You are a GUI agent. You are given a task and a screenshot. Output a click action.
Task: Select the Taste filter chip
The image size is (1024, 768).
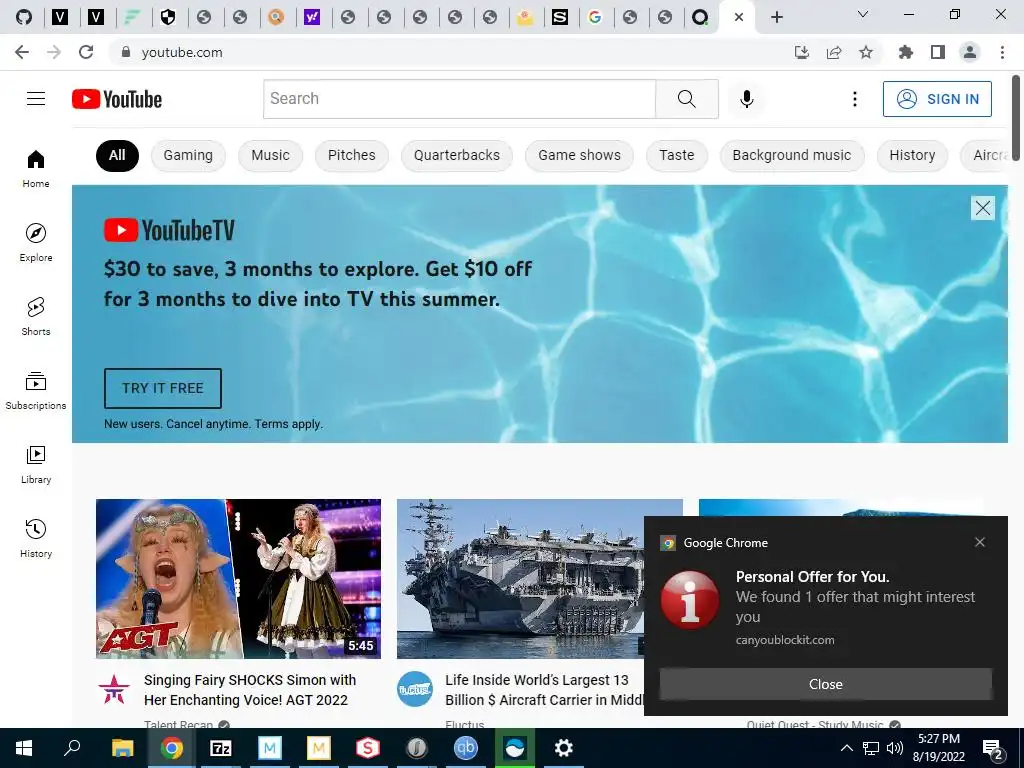pyautogui.click(x=677, y=155)
